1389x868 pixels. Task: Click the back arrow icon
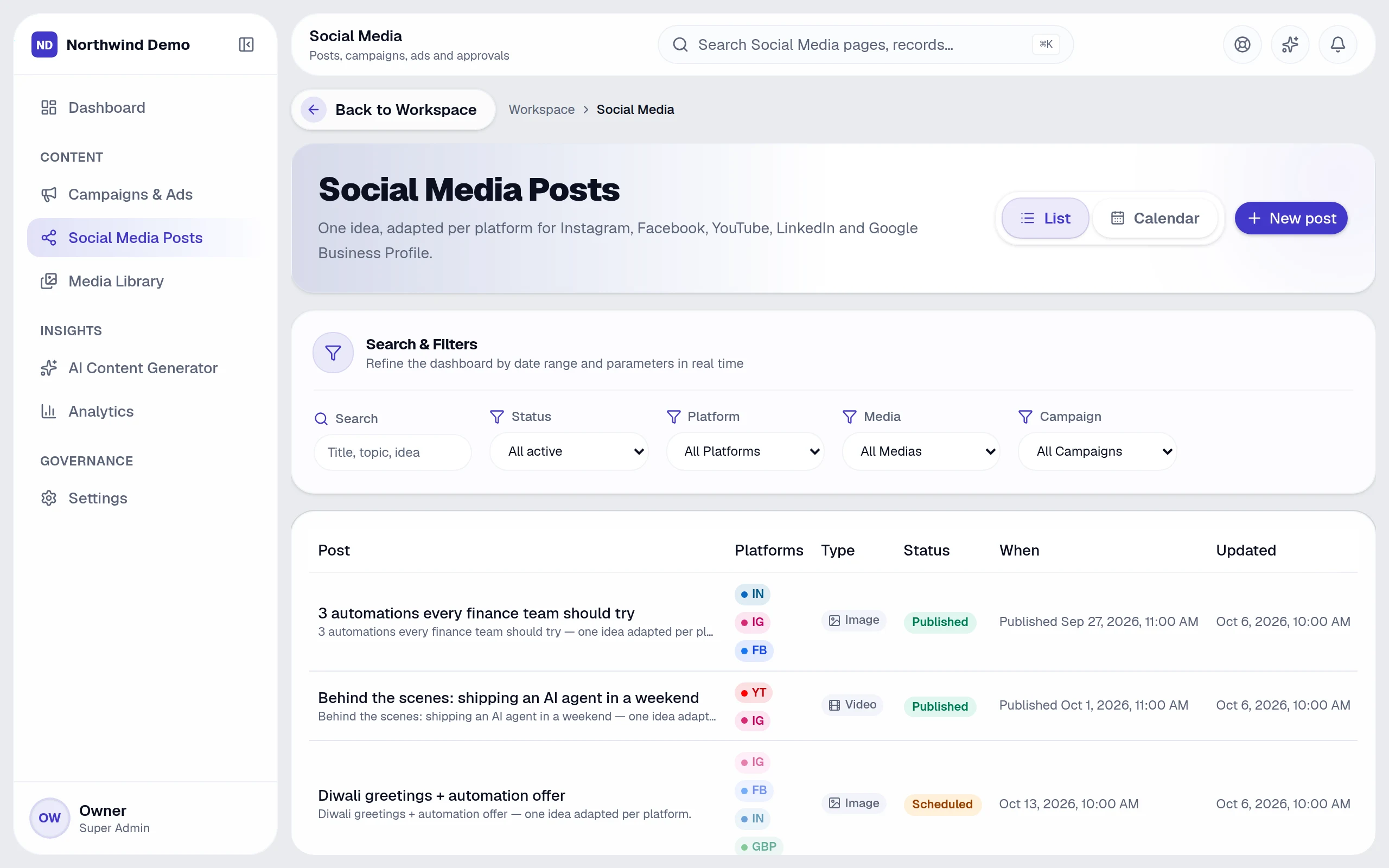314,110
